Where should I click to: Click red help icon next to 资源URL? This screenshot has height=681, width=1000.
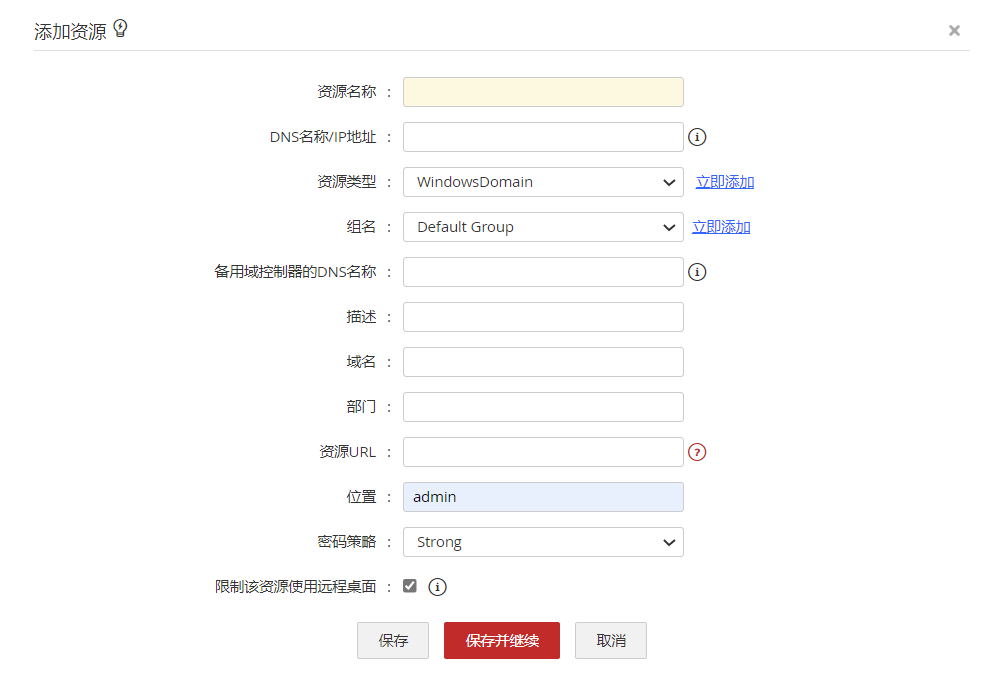click(698, 452)
